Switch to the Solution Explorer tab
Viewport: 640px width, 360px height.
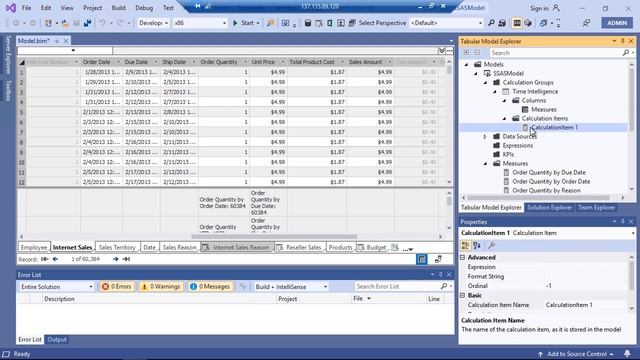point(549,207)
